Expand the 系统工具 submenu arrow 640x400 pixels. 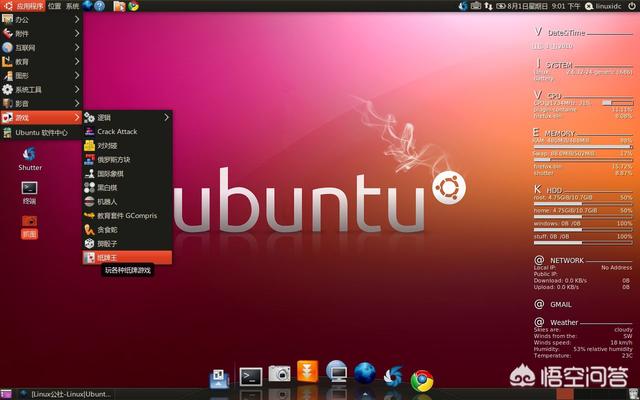[x=77, y=89]
